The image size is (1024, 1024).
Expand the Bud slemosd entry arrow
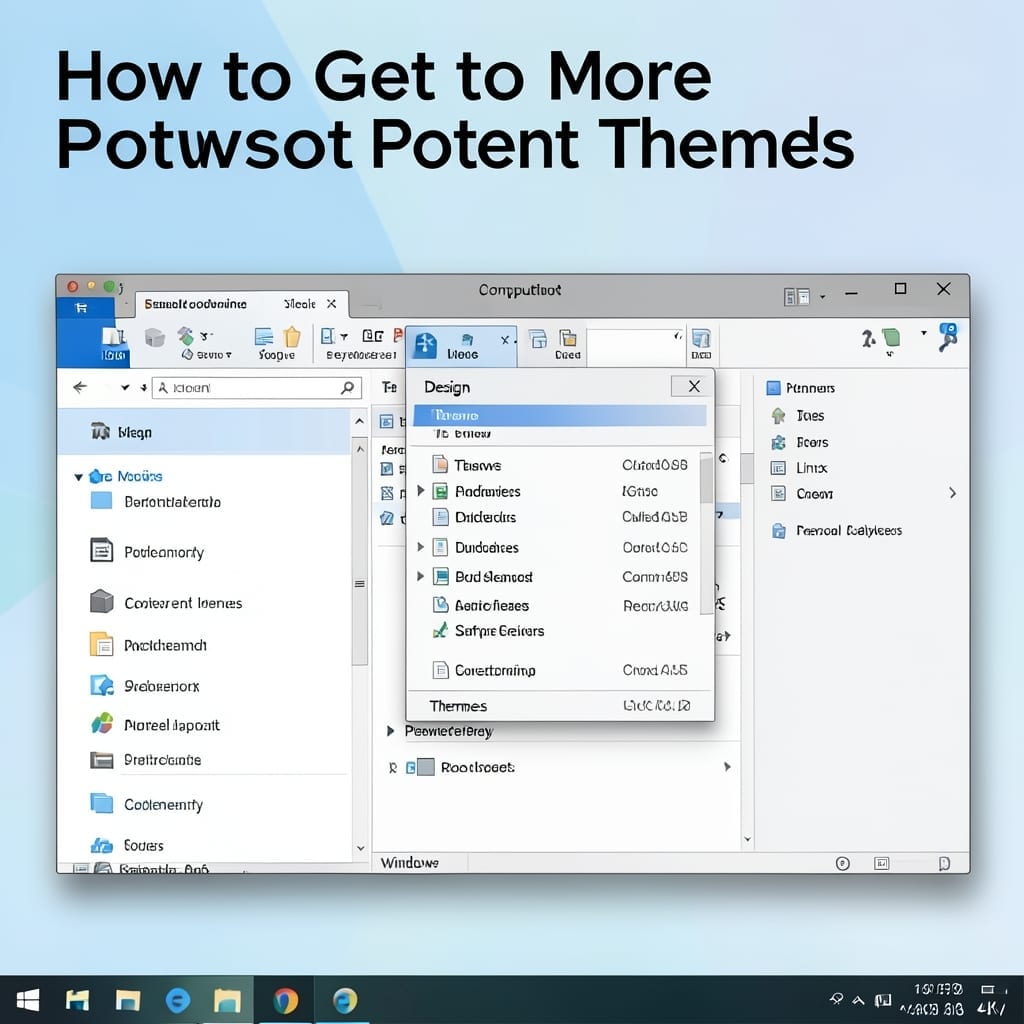[x=421, y=576]
